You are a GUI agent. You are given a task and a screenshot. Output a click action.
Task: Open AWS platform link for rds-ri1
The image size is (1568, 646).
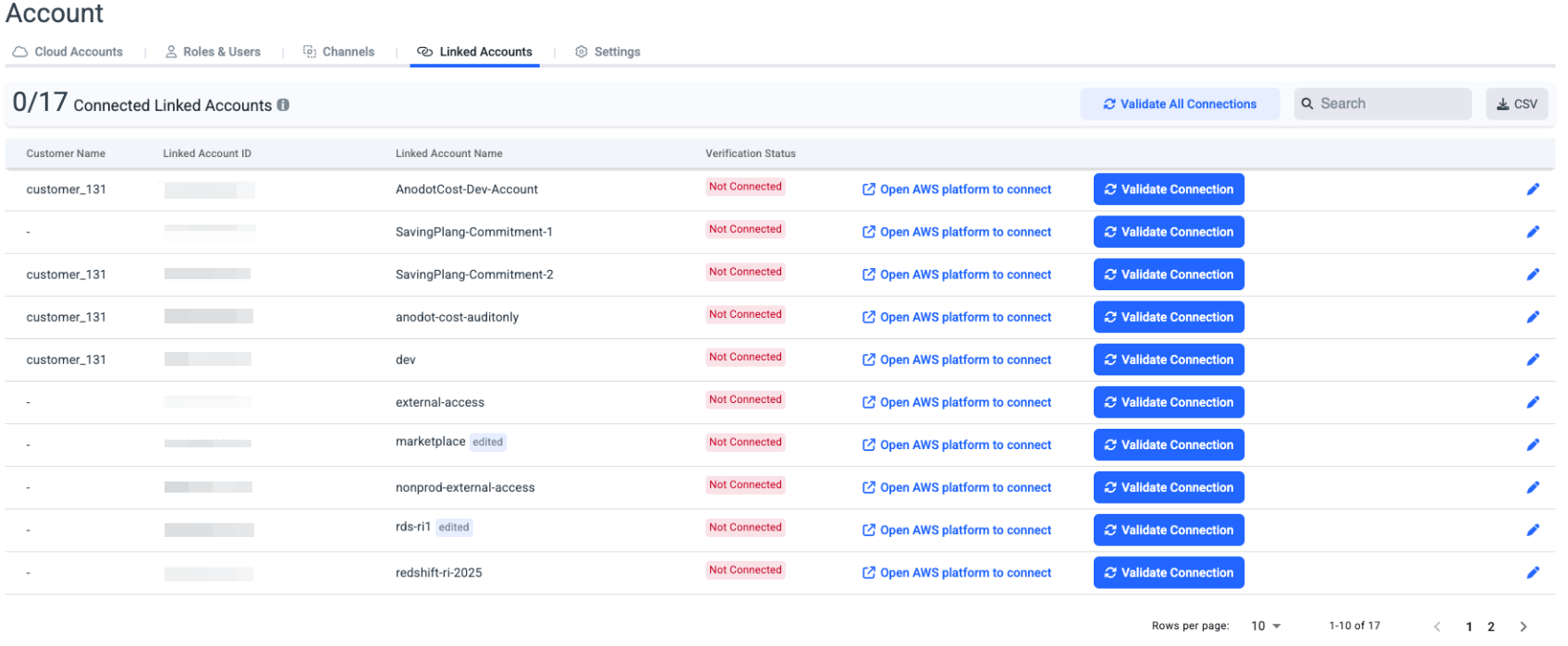click(957, 530)
